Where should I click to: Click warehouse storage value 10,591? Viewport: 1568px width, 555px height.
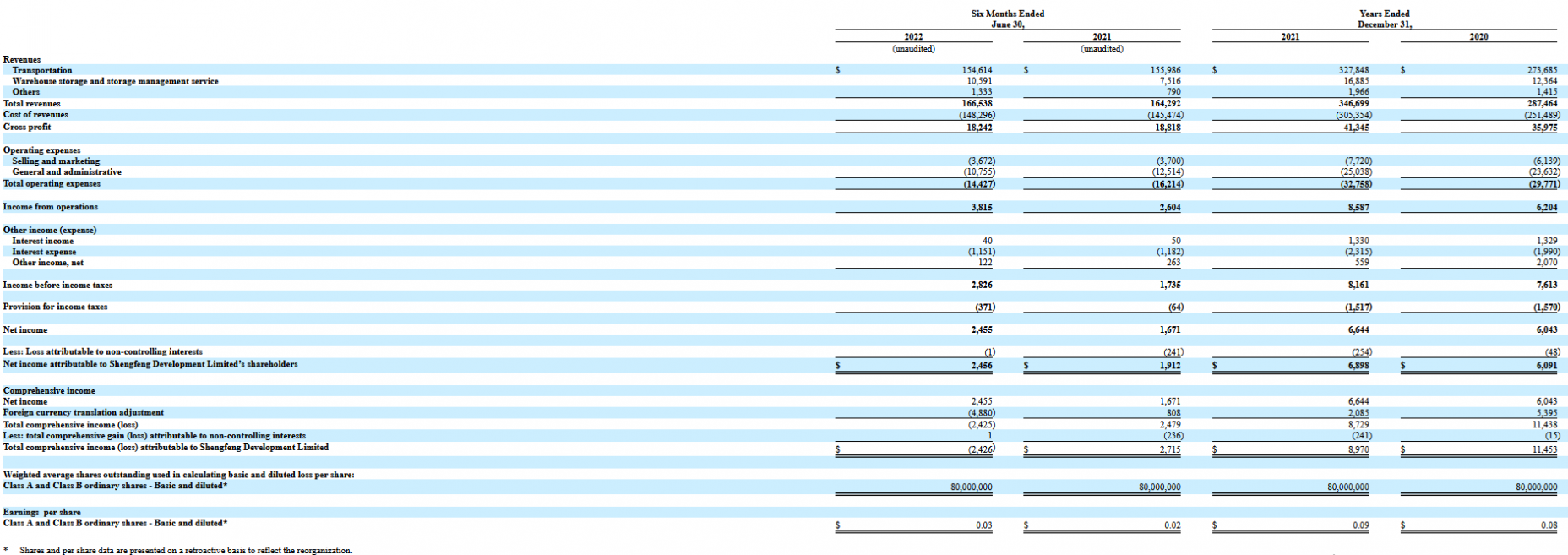(x=980, y=81)
